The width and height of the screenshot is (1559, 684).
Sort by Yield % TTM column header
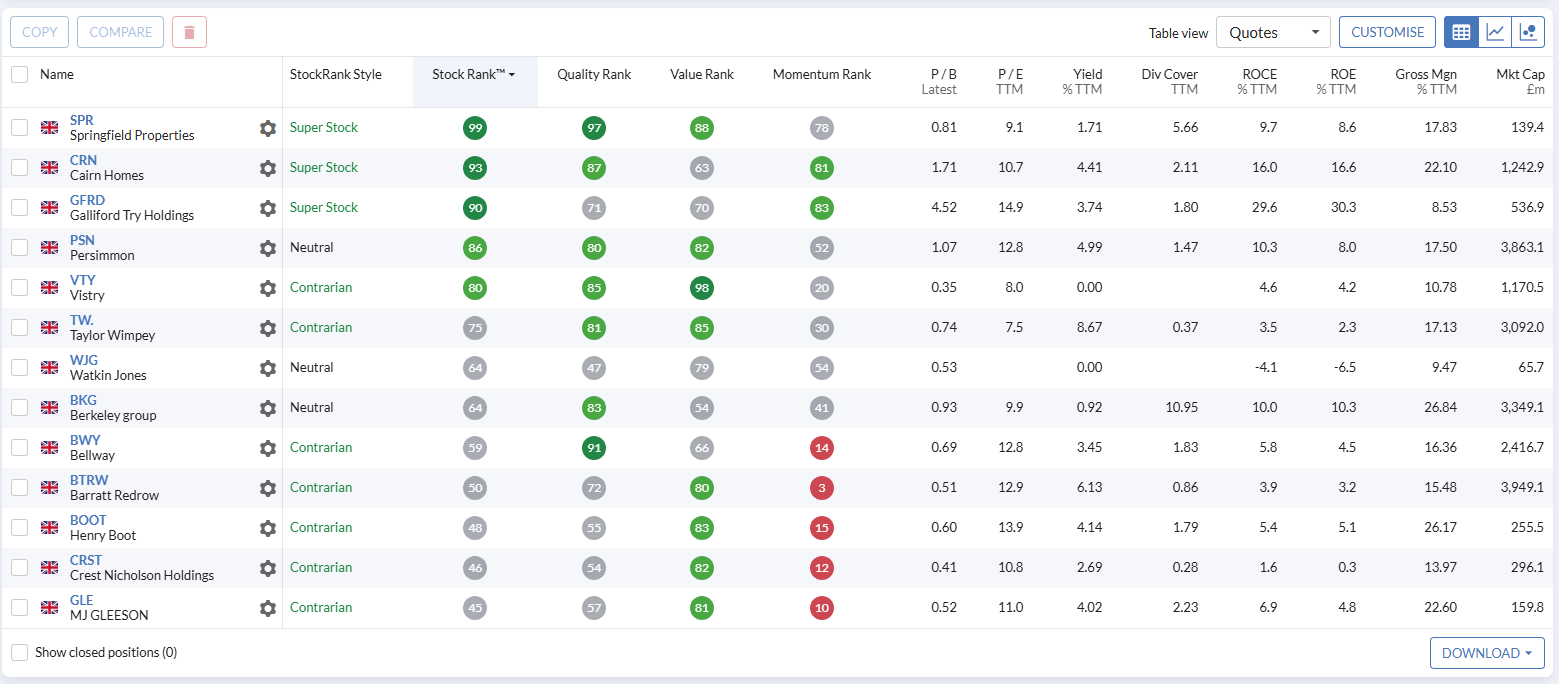pos(1082,81)
